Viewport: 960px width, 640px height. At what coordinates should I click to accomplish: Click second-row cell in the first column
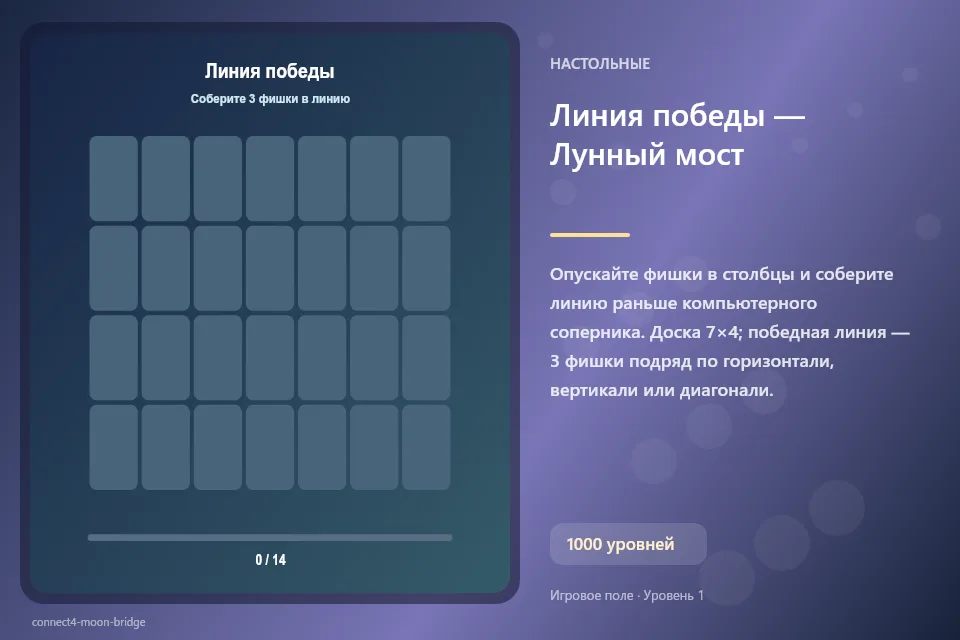(114, 268)
